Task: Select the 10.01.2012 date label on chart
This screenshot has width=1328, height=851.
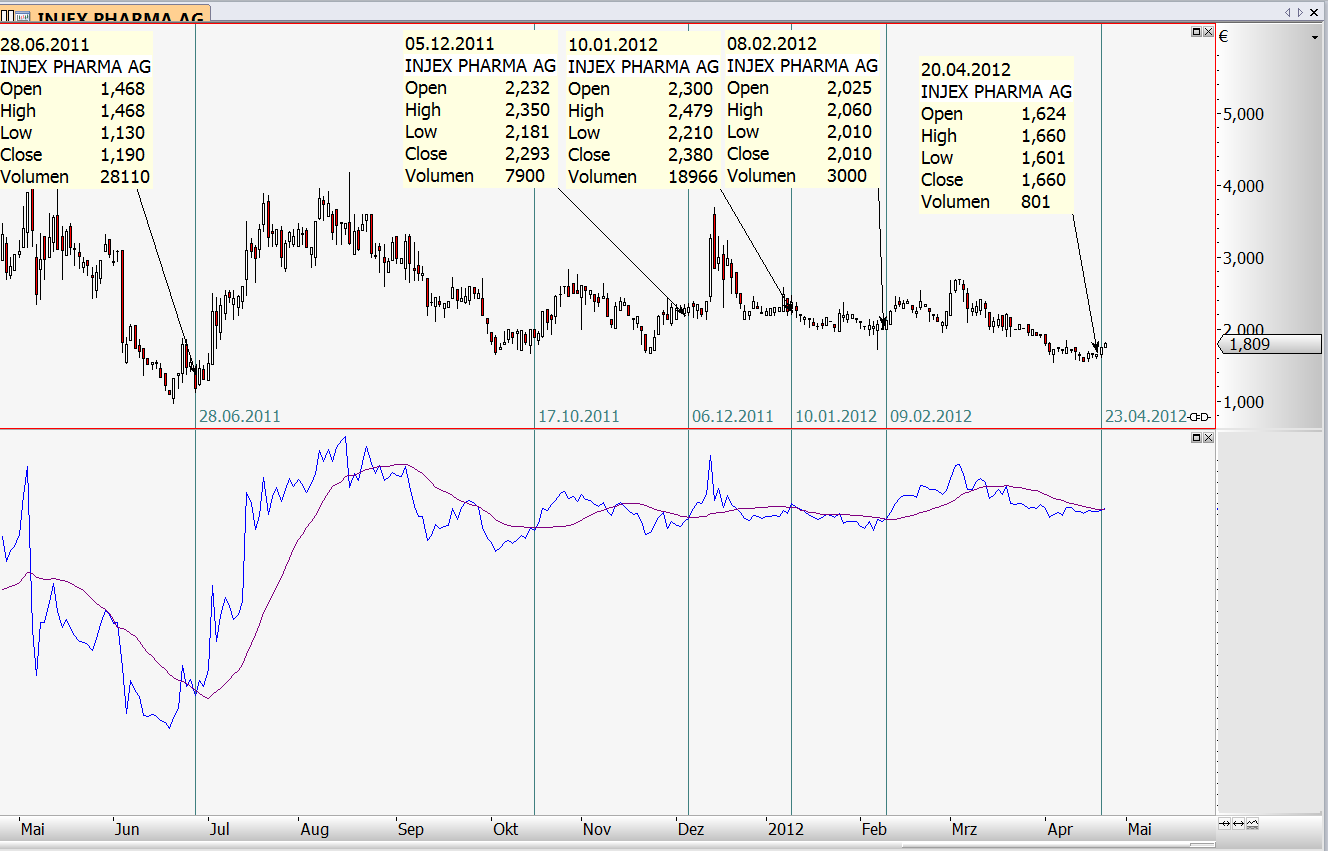Action: (x=836, y=416)
